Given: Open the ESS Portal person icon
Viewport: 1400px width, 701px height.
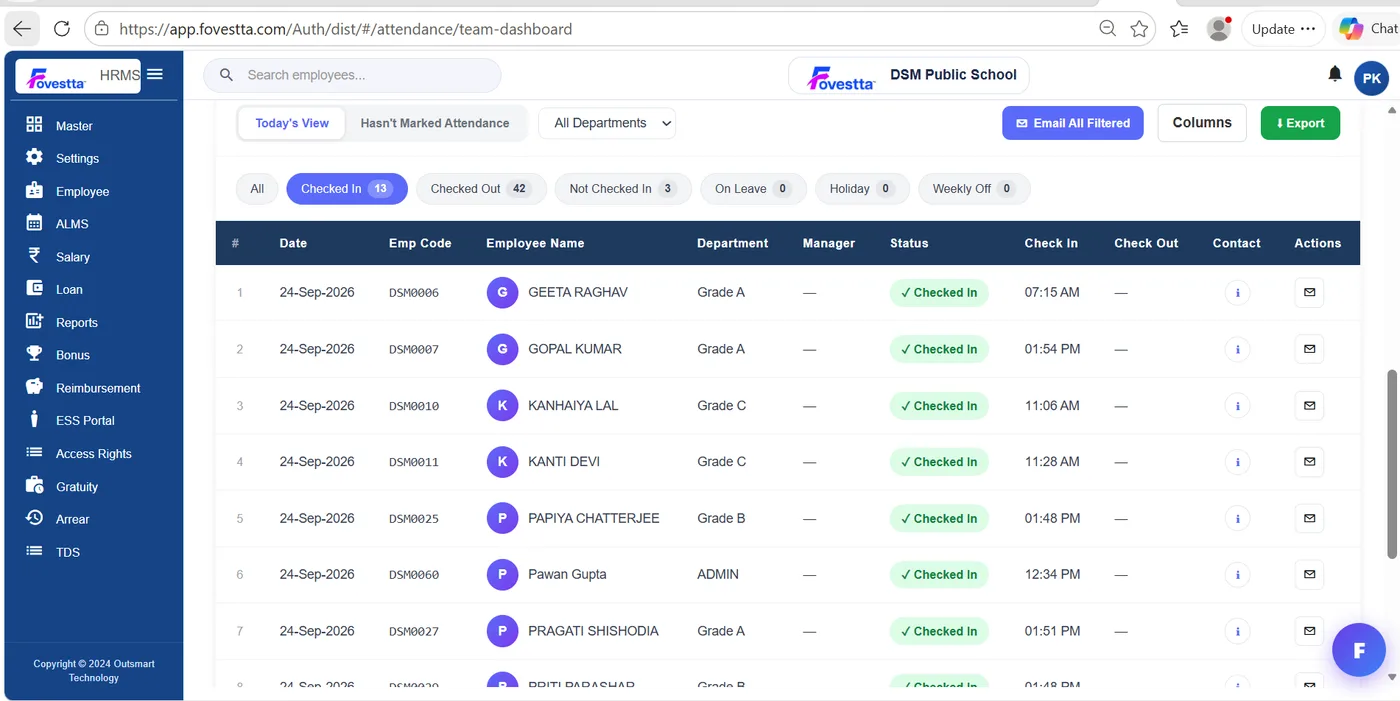Looking at the screenshot, I should (x=34, y=419).
